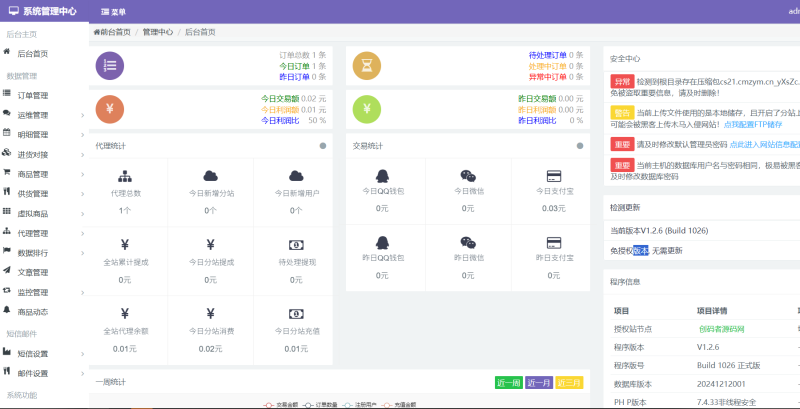Click the 昨日微信 WeChat icon

[x=468, y=242]
